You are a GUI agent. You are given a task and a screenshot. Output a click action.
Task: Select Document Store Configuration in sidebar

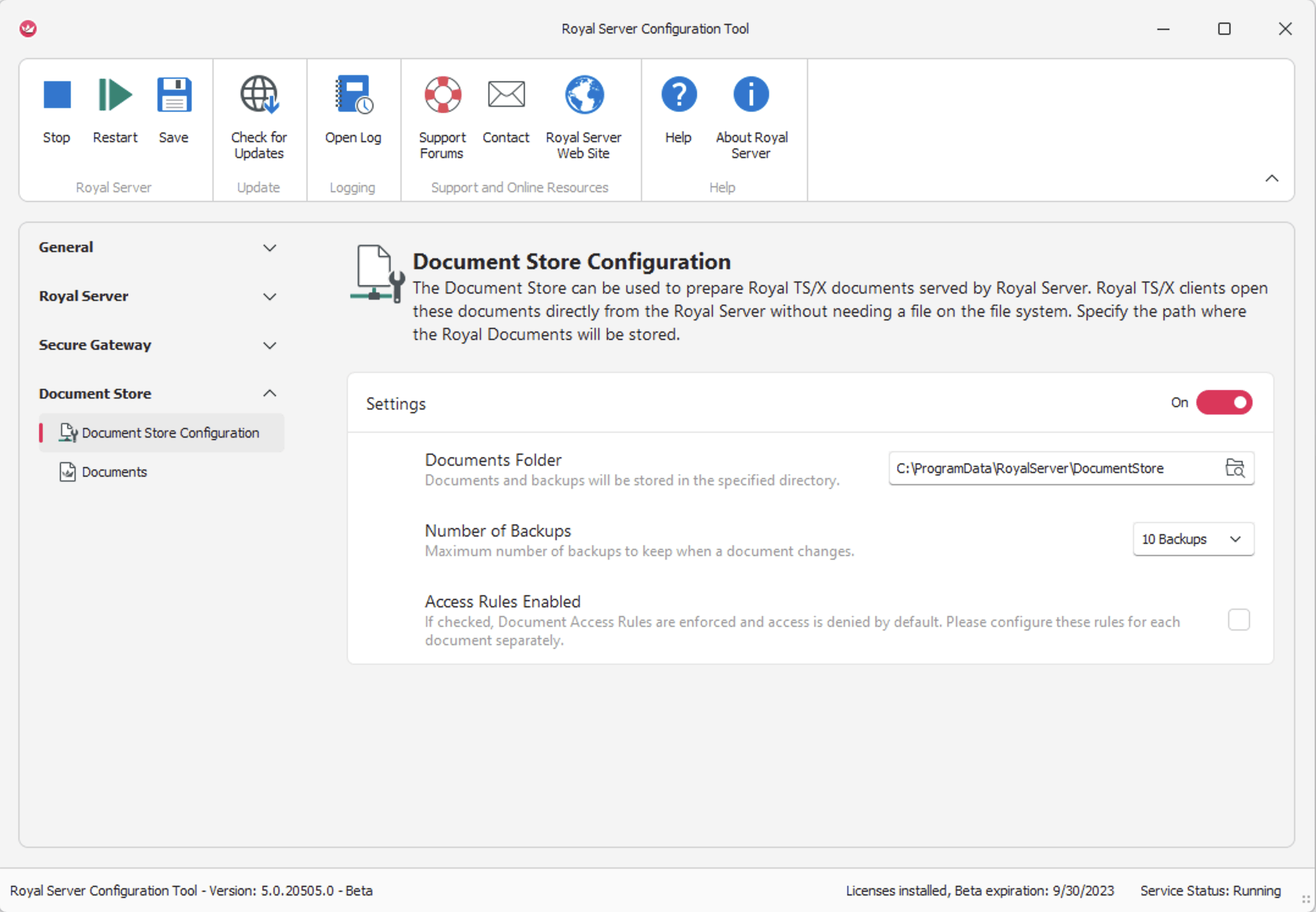coord(162,433)
